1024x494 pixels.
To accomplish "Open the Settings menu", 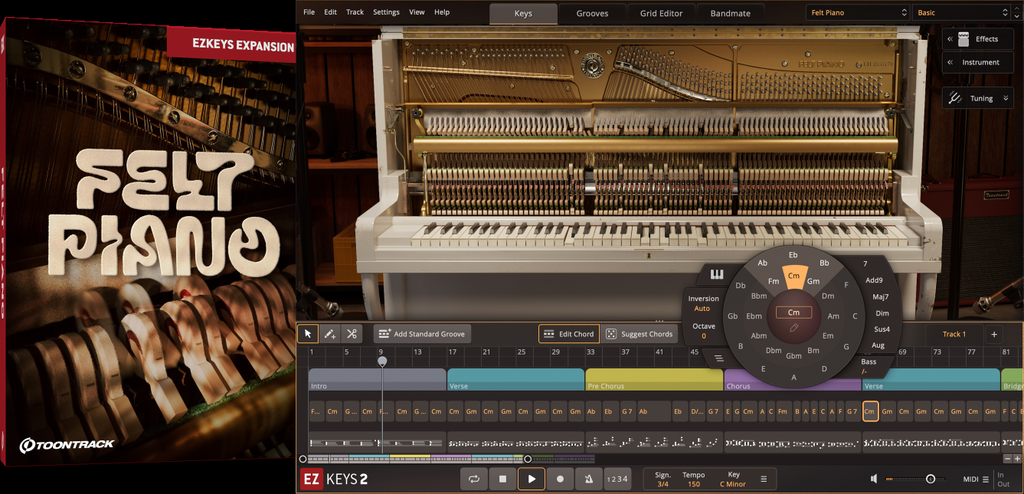I will click(x=386, y=12).
